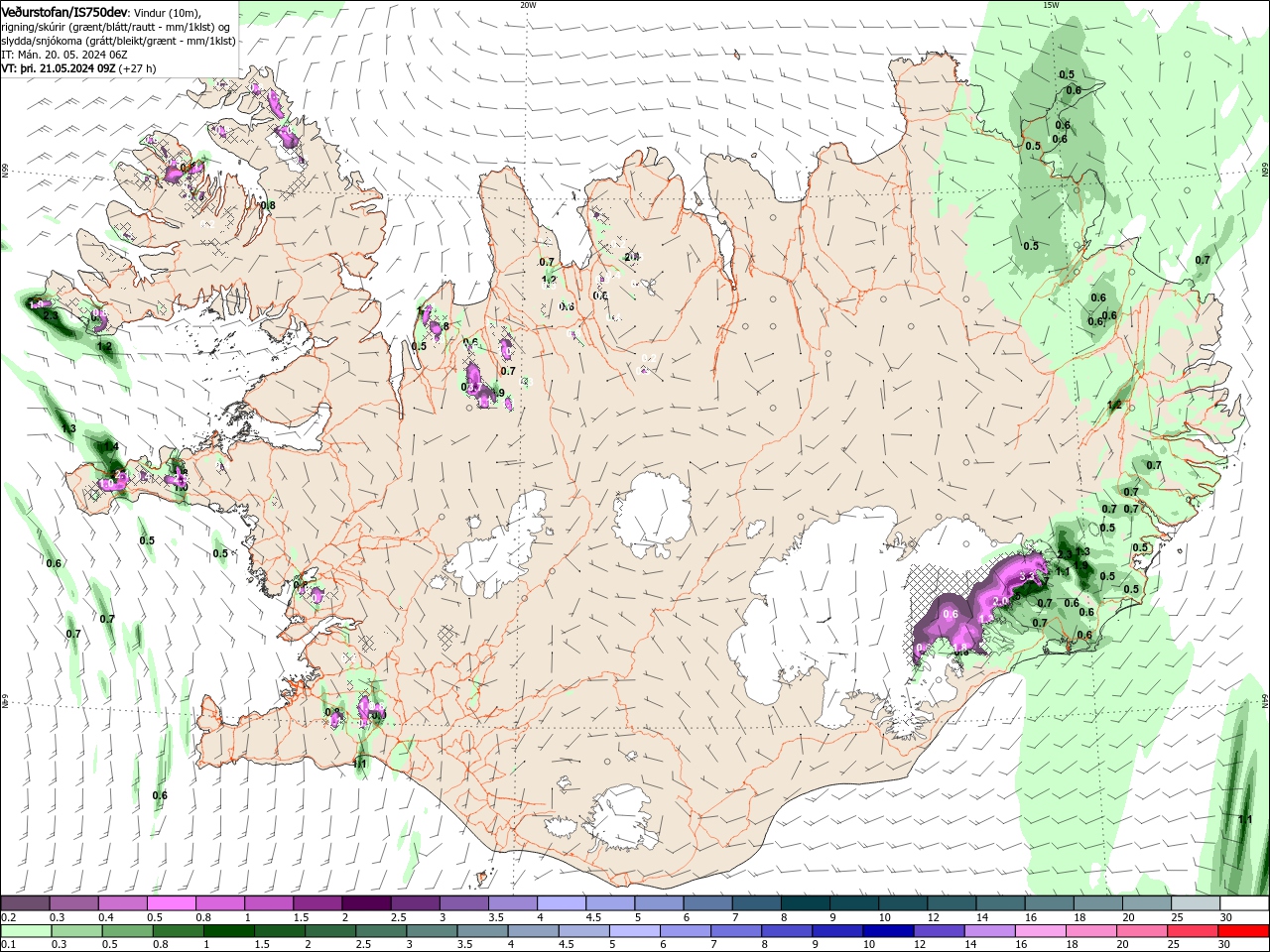Select the 'rigning/skúrir' legend description line
The image size is (1270, 952).
click(116, 27)
